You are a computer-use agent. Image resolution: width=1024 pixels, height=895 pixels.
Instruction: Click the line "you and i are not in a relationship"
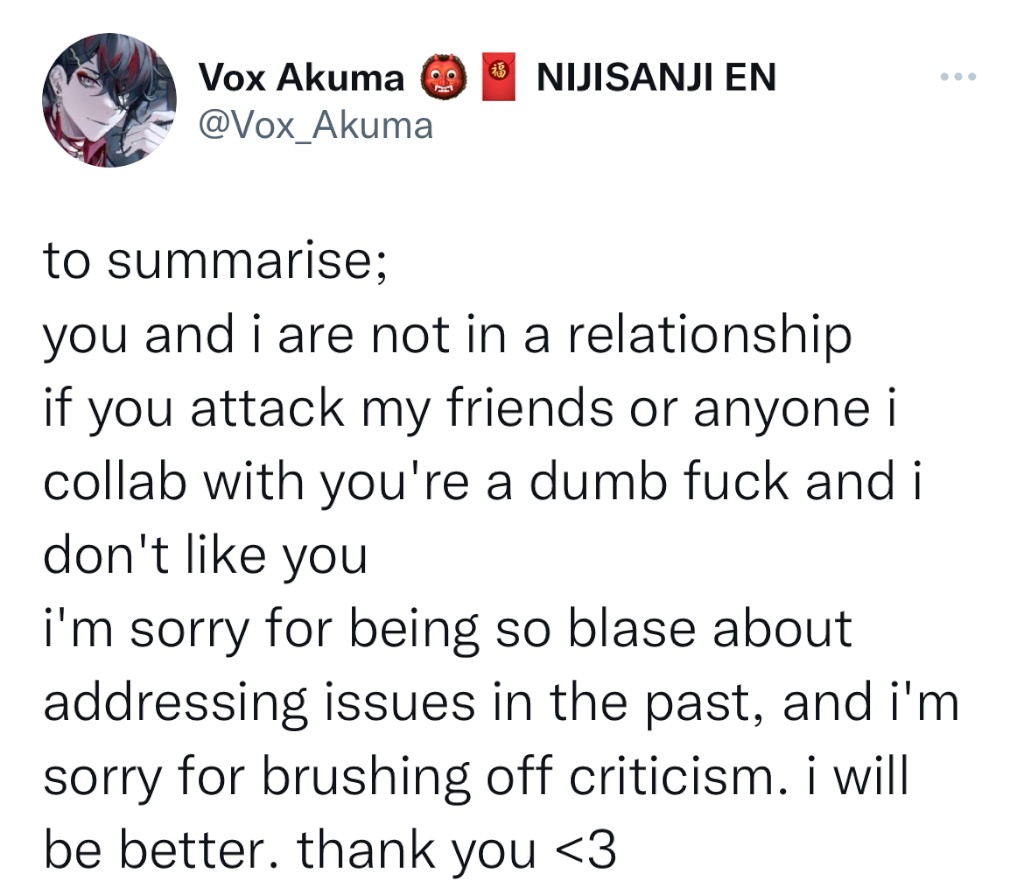click(x=447, y=336)
